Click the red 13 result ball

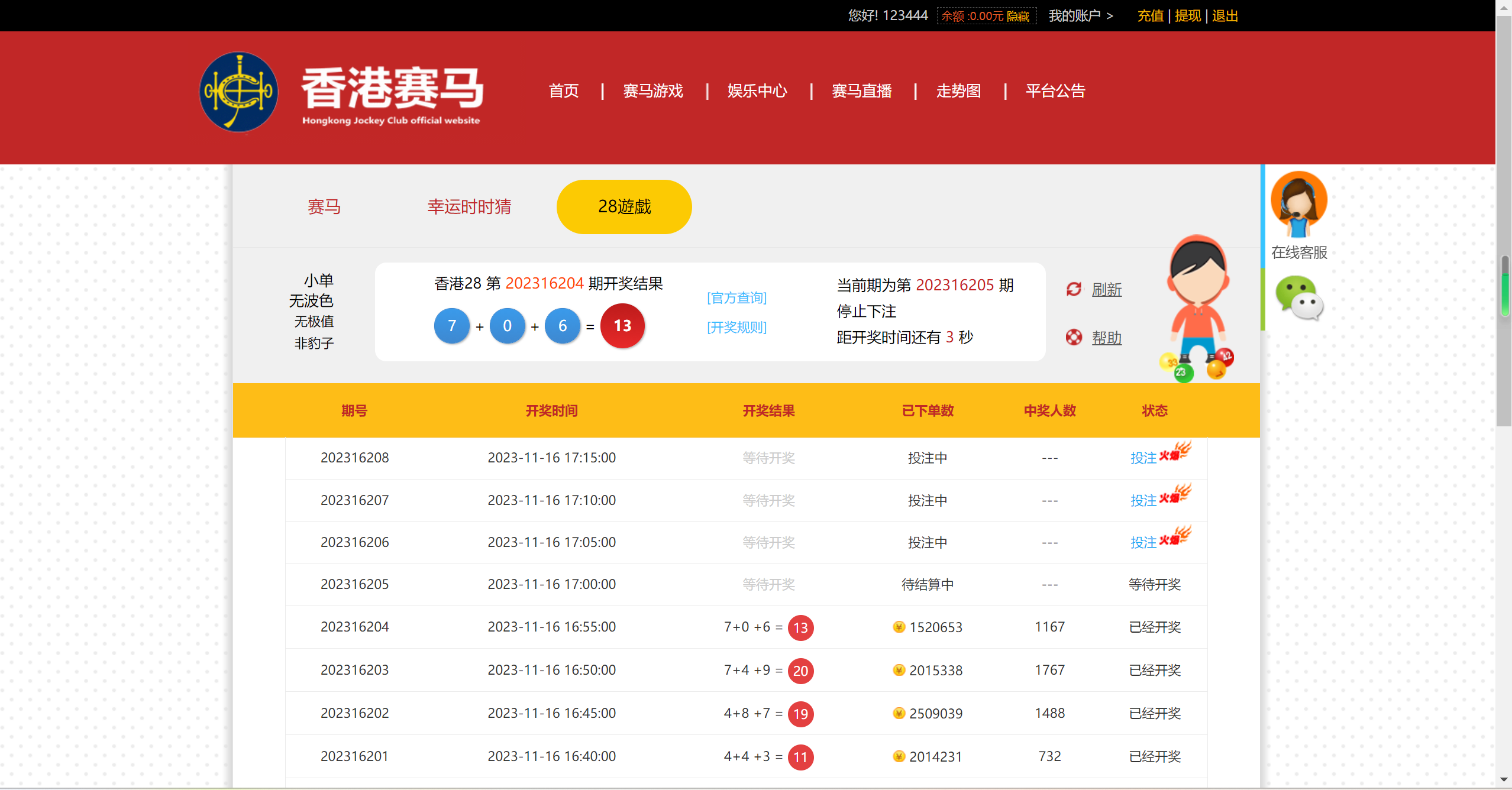[622, 326]
